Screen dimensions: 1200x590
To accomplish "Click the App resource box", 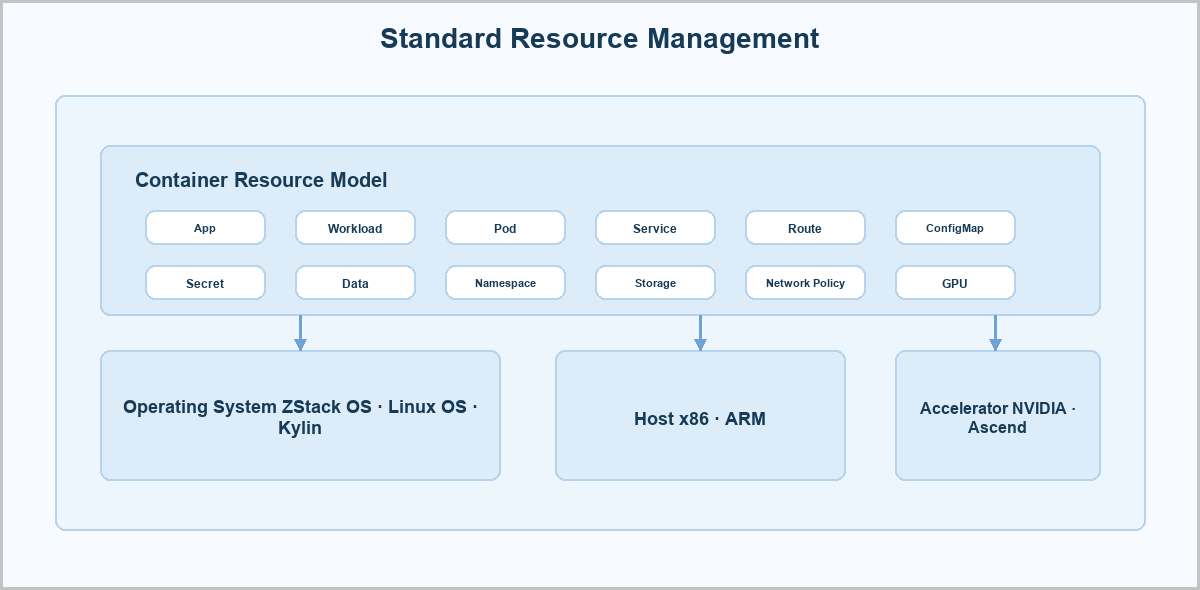I will [205, 228].
